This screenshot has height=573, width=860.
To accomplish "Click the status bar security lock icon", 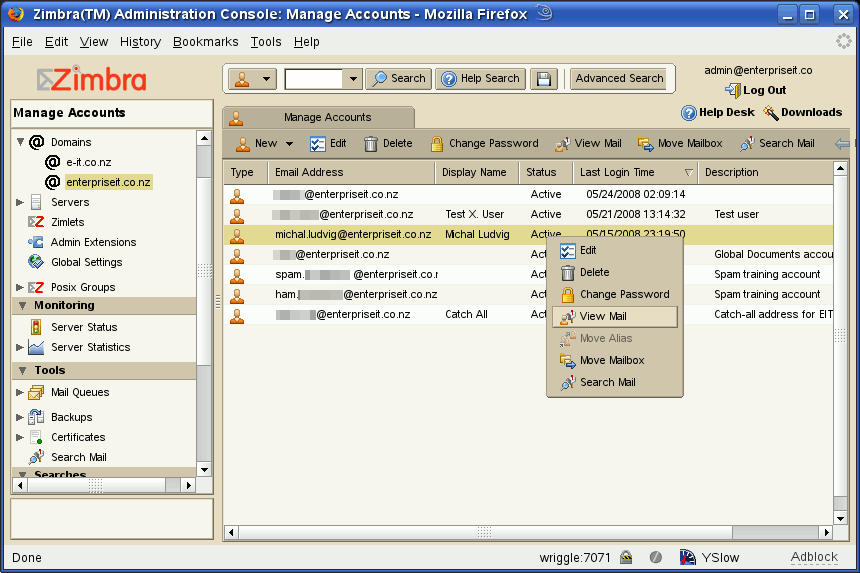I will tap(626, 558).
